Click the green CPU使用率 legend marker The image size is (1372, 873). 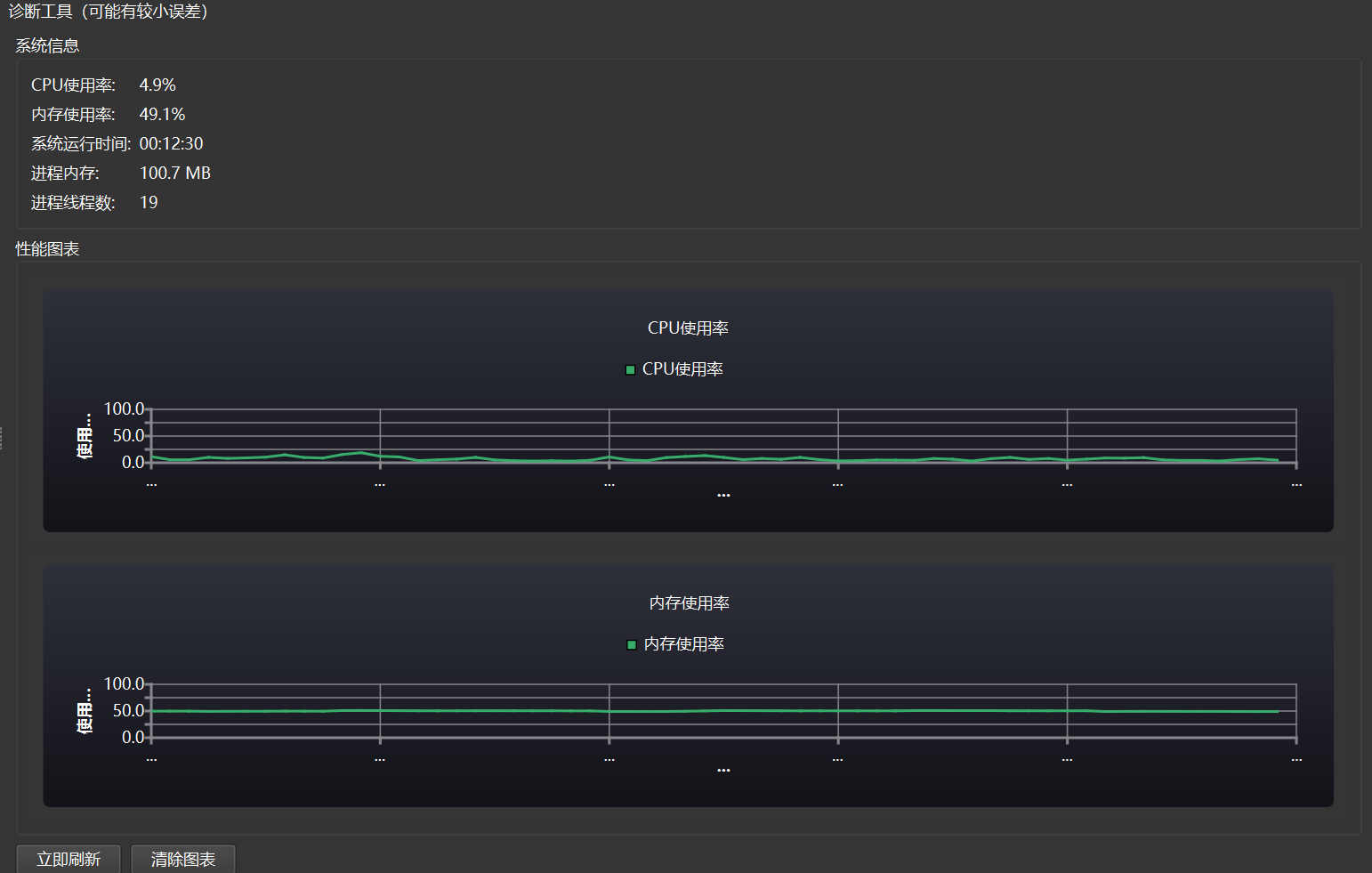[630, 369]
